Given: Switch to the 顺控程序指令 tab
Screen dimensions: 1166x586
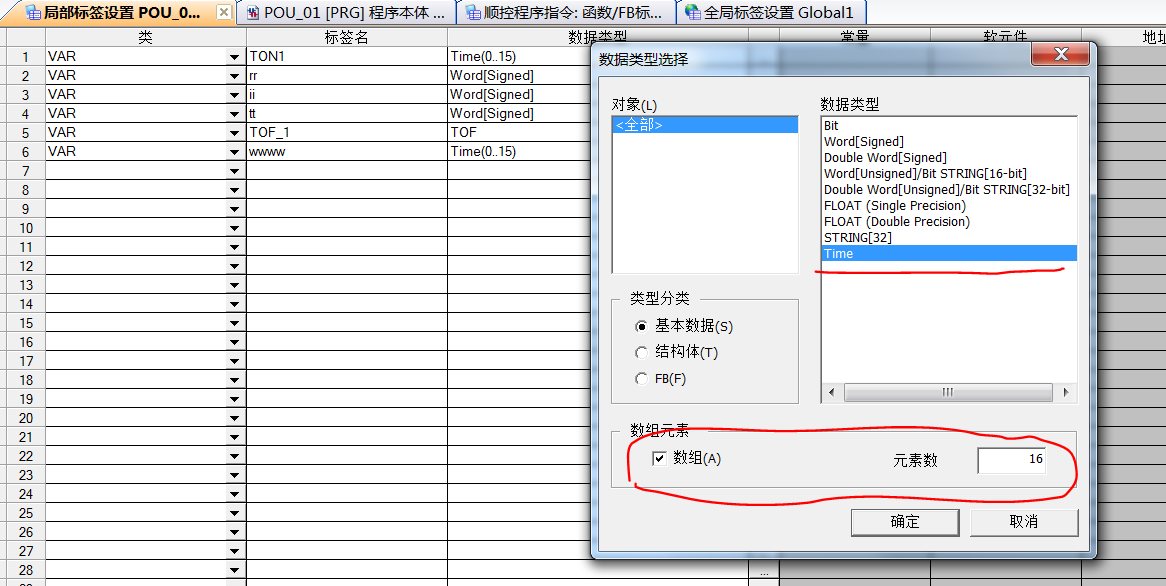Looking at the screenshot, I should pos(565,13).
